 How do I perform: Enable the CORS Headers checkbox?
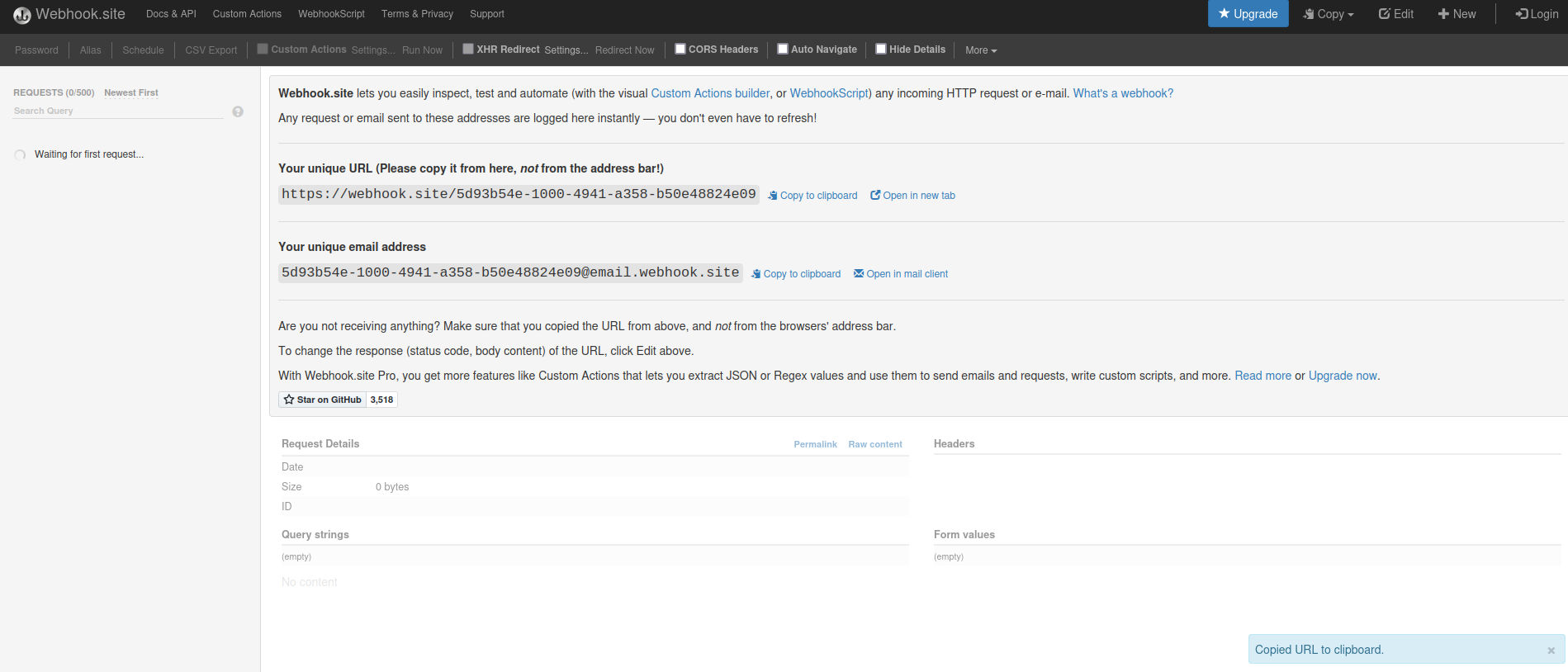680,49
